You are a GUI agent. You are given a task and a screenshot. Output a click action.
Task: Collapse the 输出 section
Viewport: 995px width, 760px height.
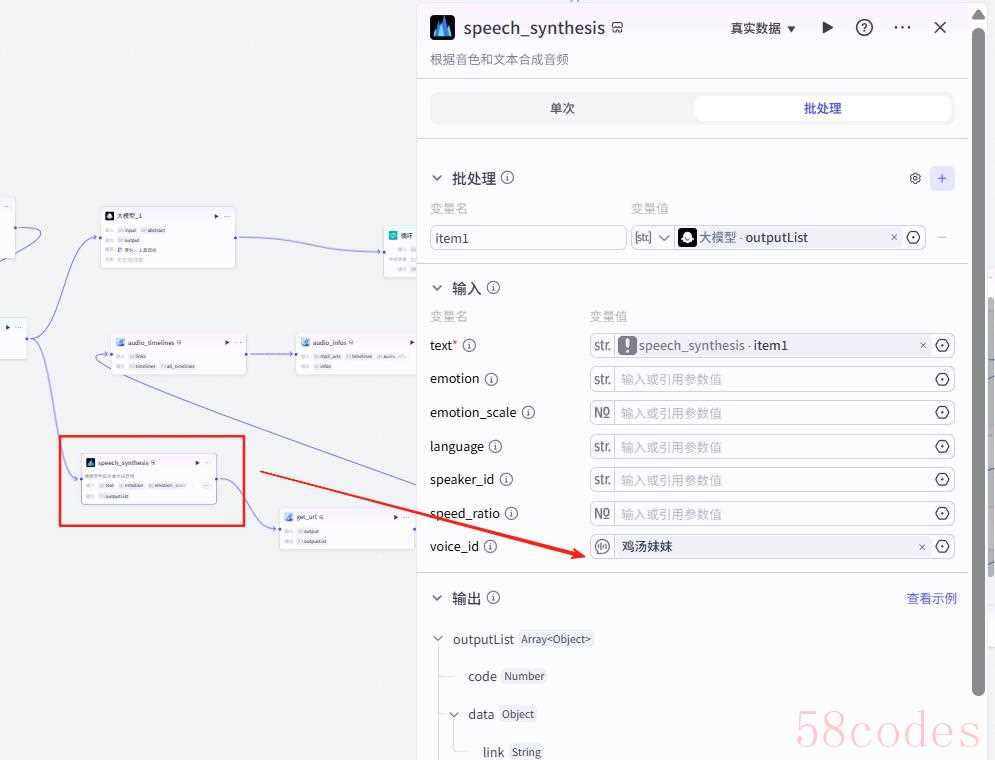(x=437, y=598)
